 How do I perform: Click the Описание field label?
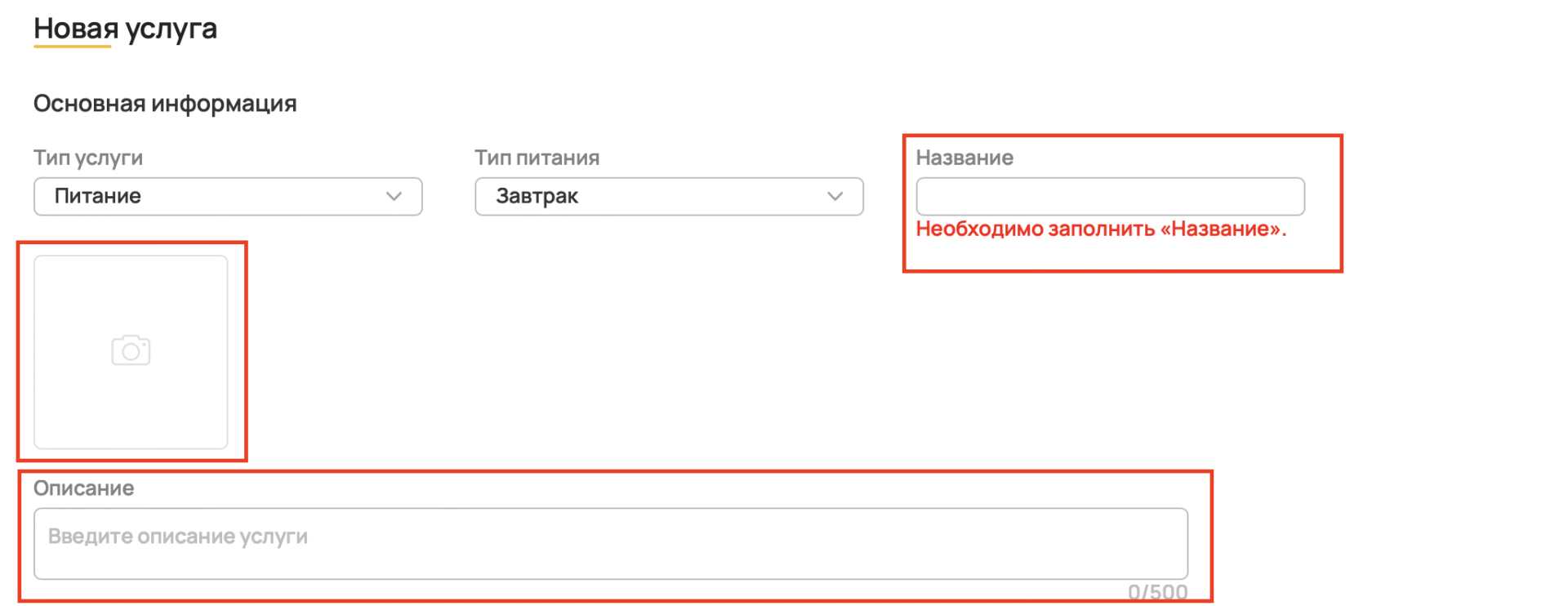(83, 488)
